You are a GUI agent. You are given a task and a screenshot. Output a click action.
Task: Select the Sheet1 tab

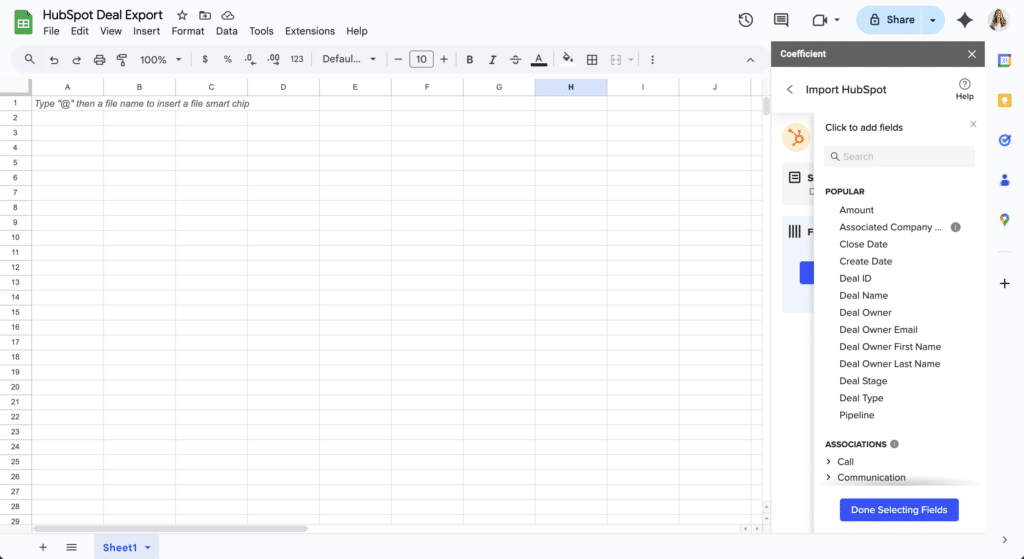coord(119,547)
